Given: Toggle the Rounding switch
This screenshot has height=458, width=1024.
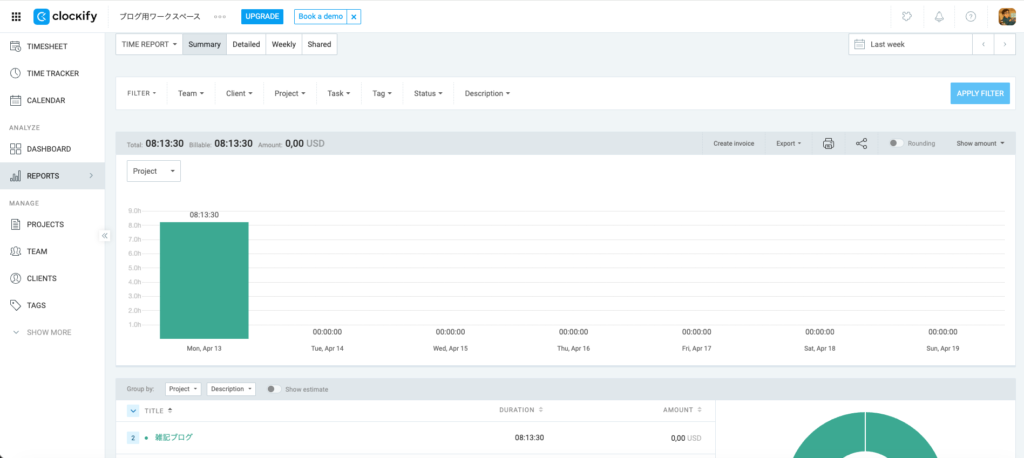Looking at the screenshot, I should (896, 144).
